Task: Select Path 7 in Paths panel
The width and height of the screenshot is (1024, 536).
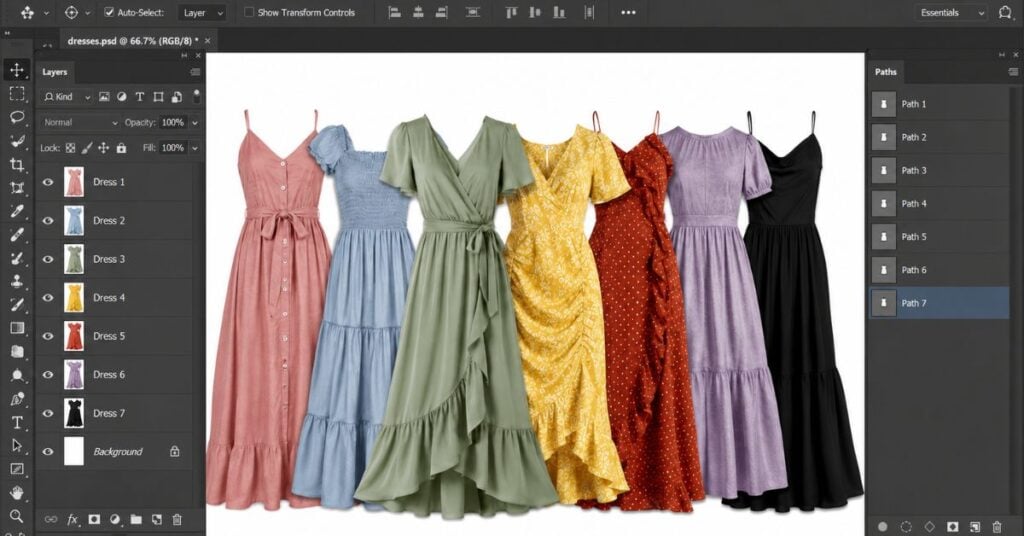Action: click(939, 303)
